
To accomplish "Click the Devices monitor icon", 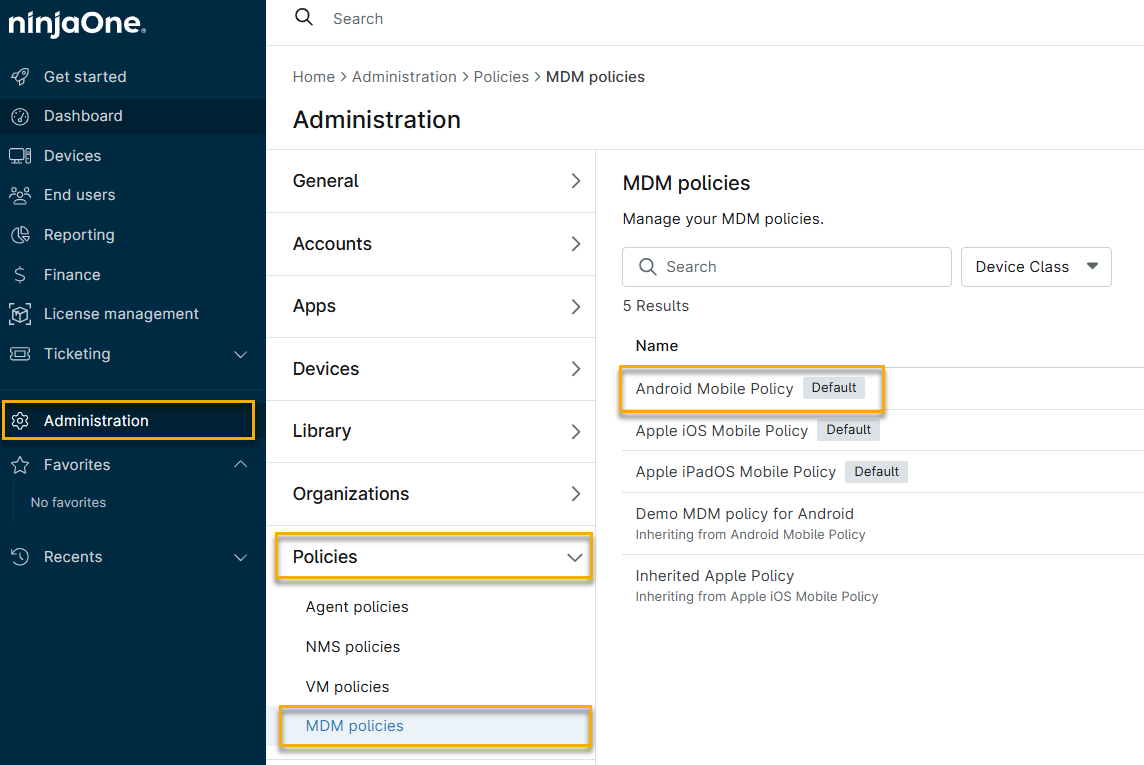I will pyautogui.click(x=20, y=156).
